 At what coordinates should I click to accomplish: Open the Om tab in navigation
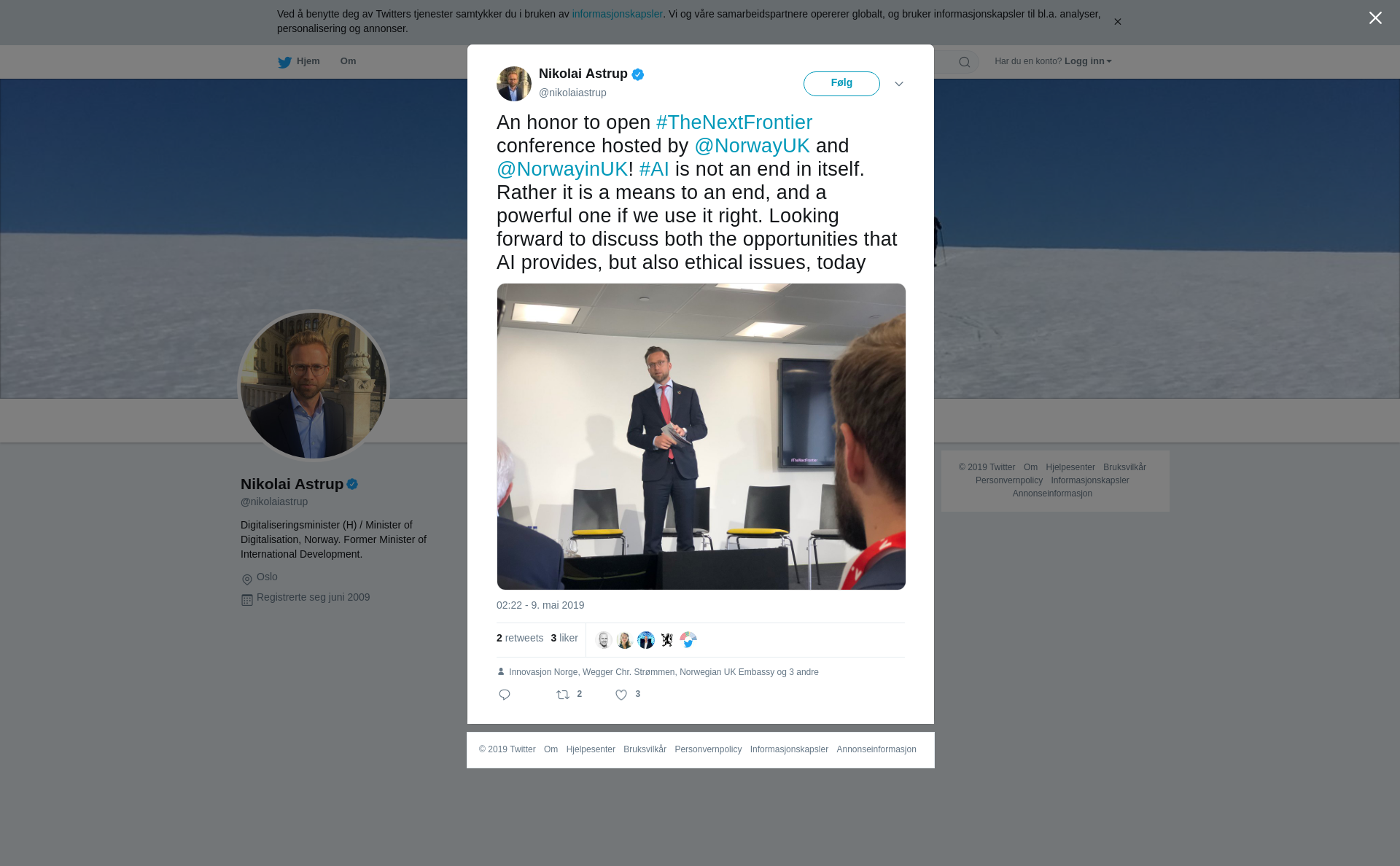[348, 61]
